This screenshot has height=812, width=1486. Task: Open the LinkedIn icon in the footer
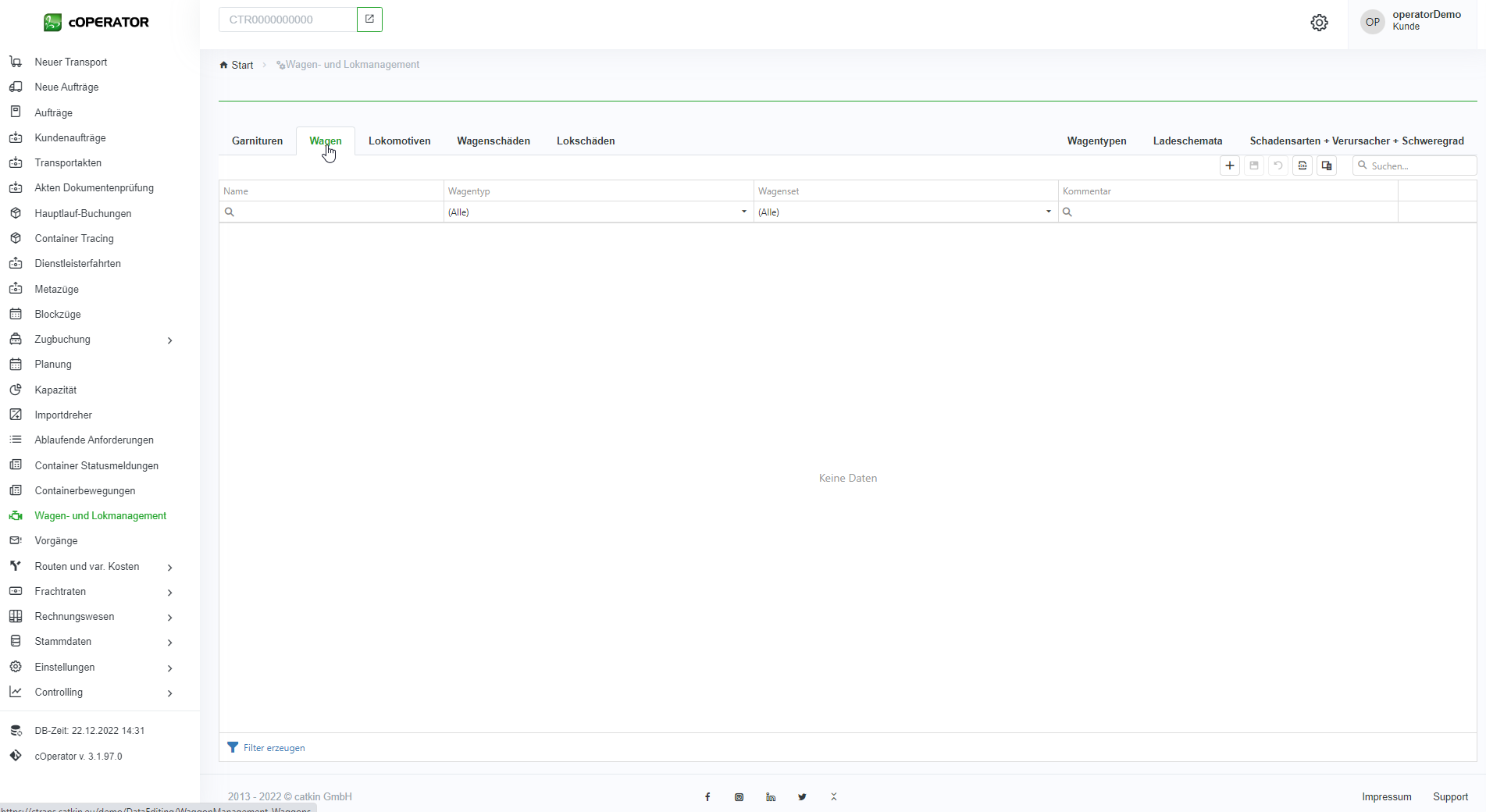[771, 797]
